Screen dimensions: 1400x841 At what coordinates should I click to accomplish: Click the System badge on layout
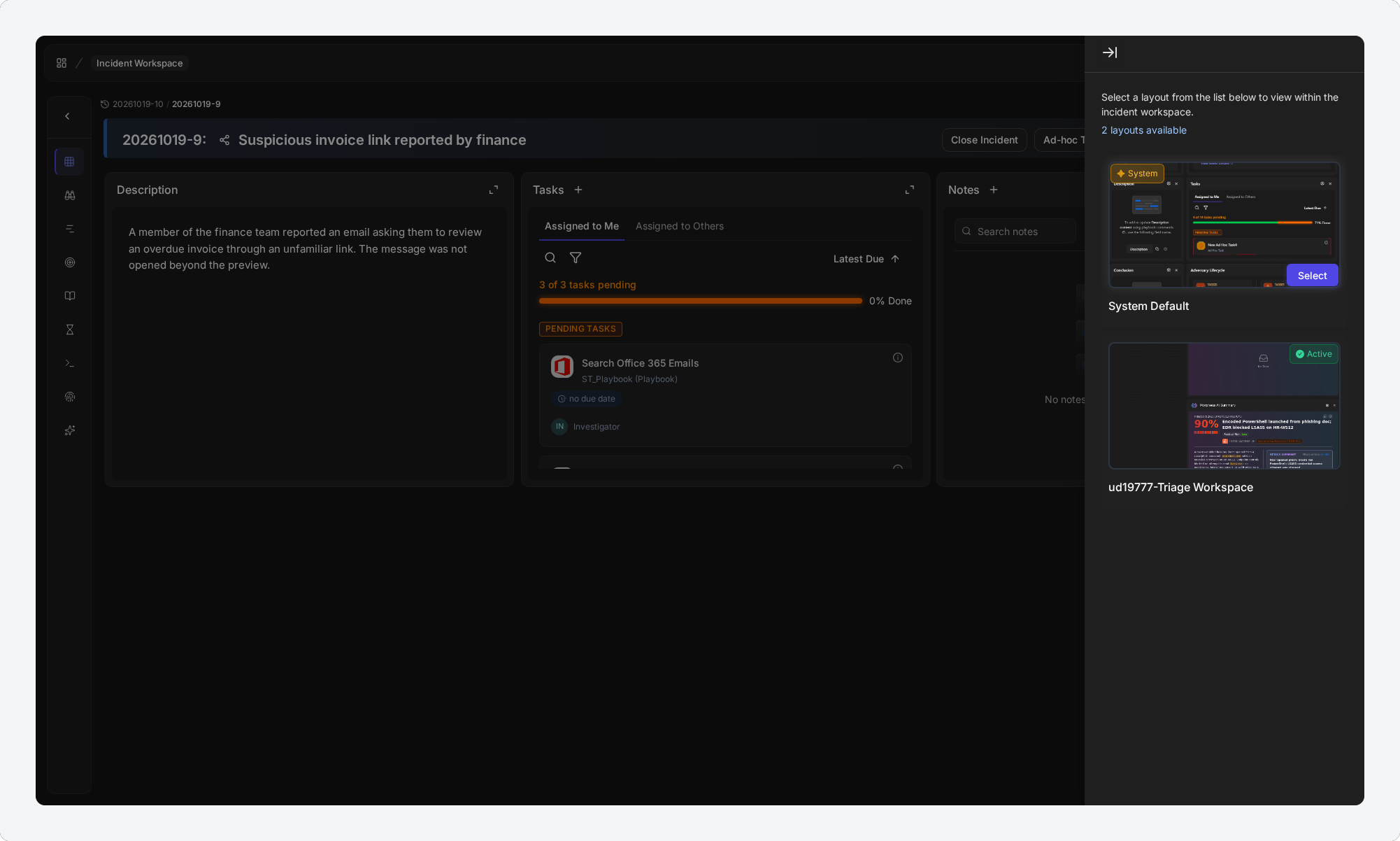[x=1137, y=174]
